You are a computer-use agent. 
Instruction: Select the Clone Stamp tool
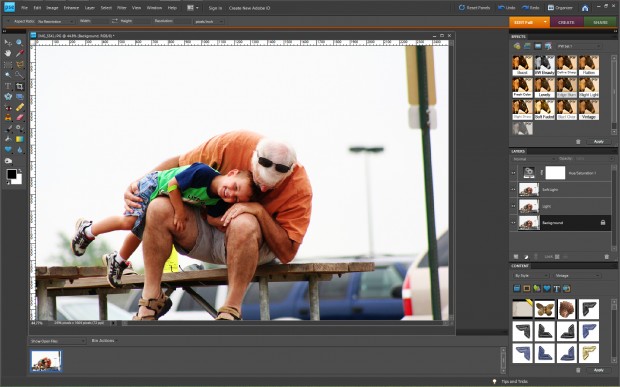click(8, 117)
